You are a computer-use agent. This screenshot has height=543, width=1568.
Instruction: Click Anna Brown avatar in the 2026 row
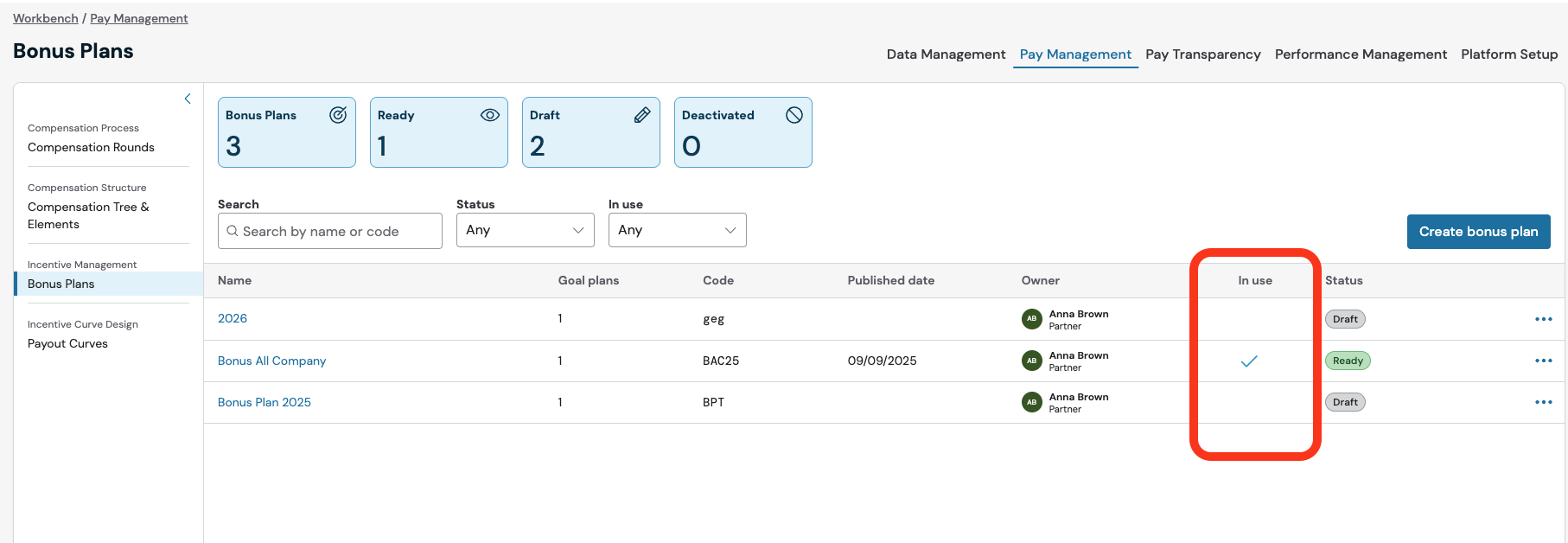pos(1031,319)
